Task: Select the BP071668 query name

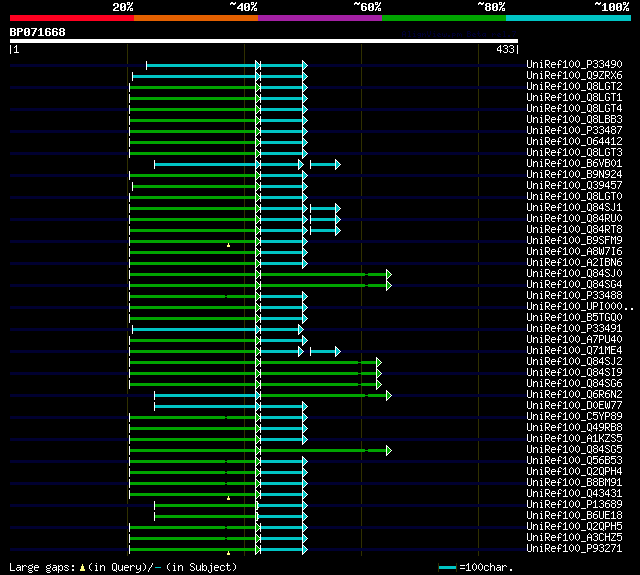Action: point(38,32)
